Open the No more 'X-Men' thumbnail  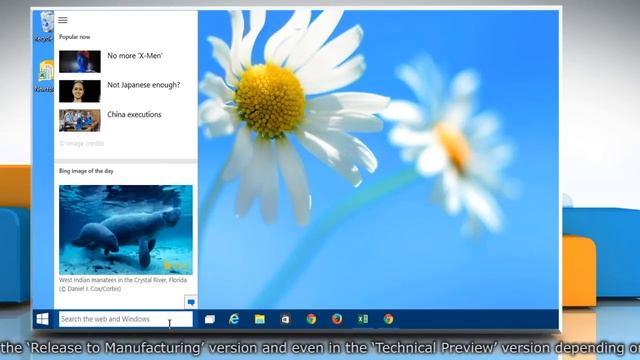pos(80,62)
